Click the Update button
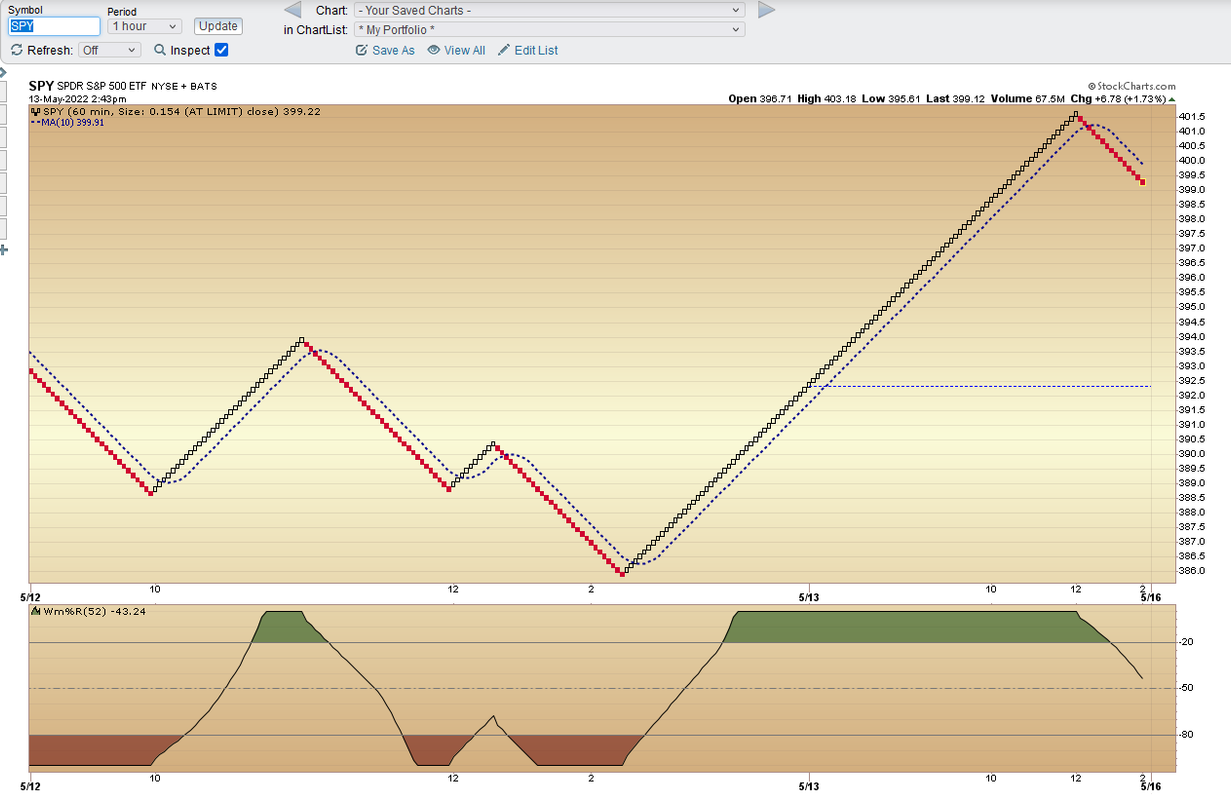Viewport: 1231px width, 800px height. [217, 26]
